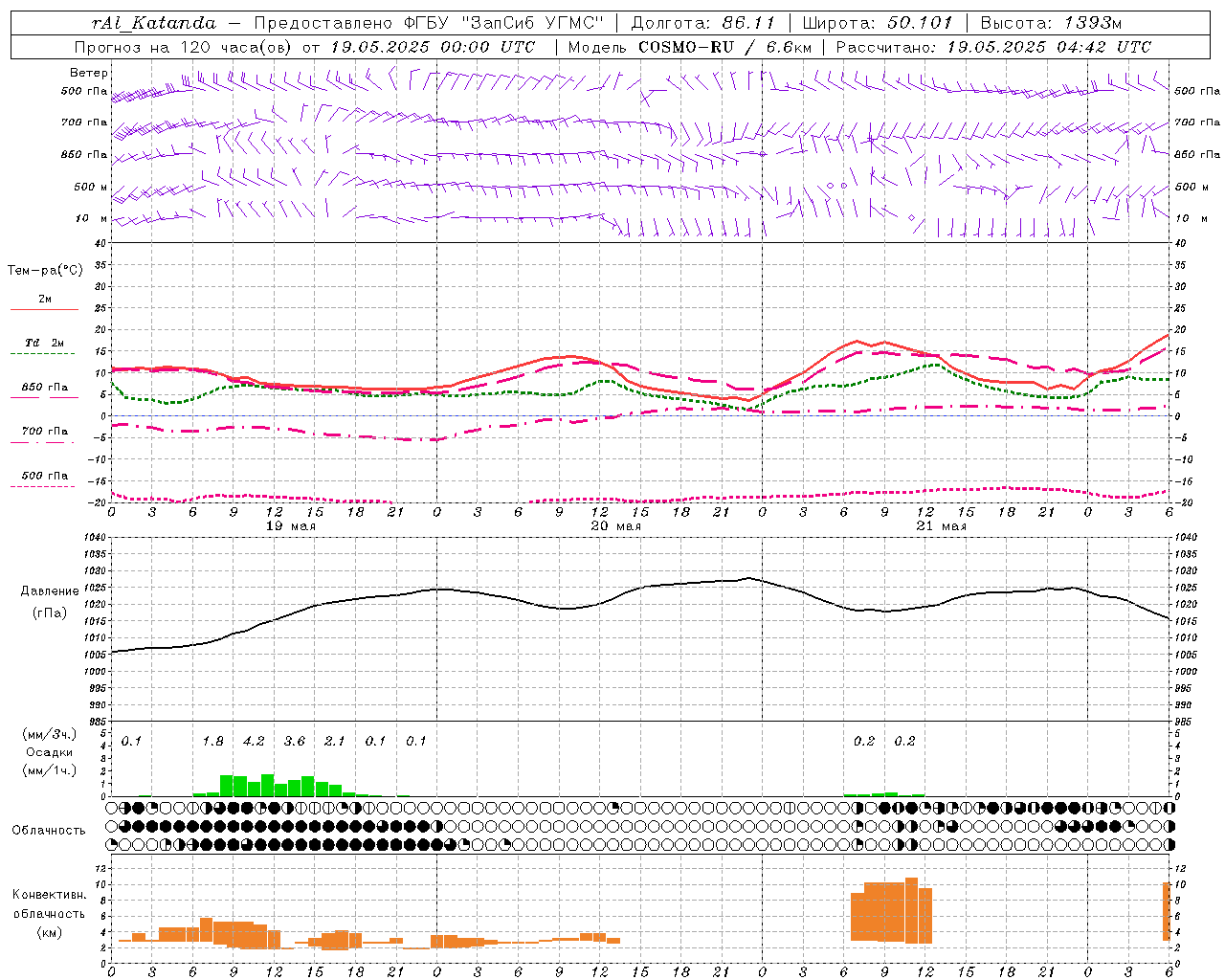This screenshot has width=1225, height=980.
Task: Select the 3.6 precipitation value
Action: (295, 741)
